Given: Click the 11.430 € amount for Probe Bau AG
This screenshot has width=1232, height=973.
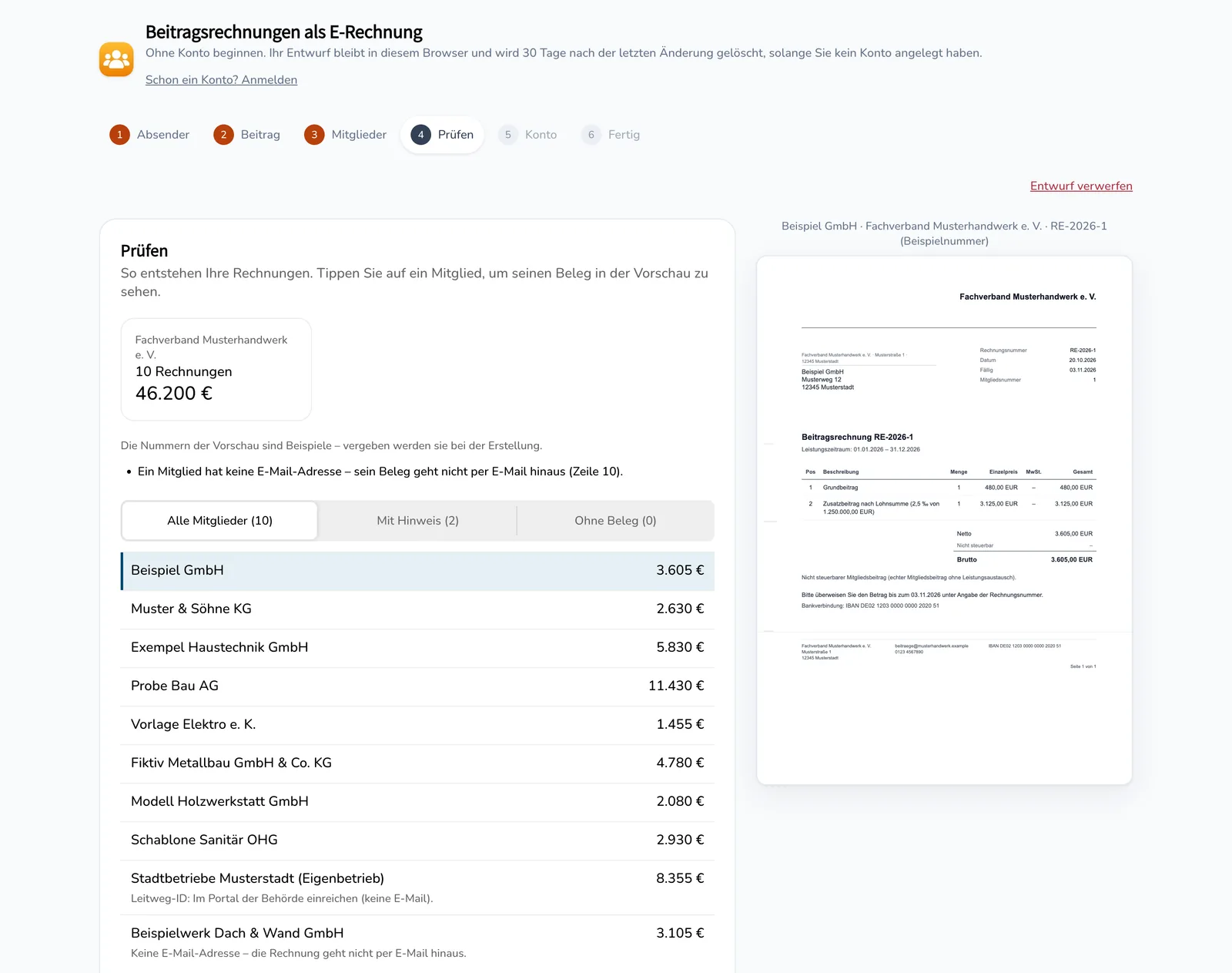Looking at the screenshot, I should coord(676,686).
